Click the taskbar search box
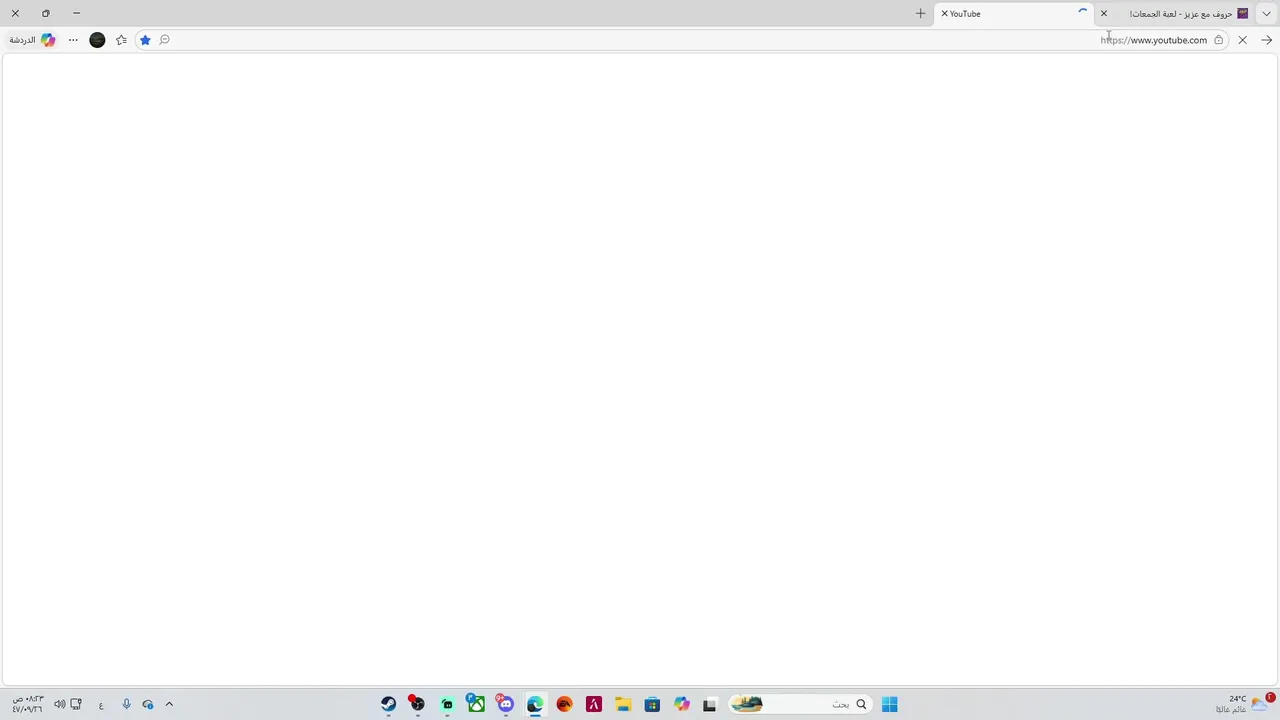Image resolution: width=1280 pixels, height=720 pixels. pos(799,704)
